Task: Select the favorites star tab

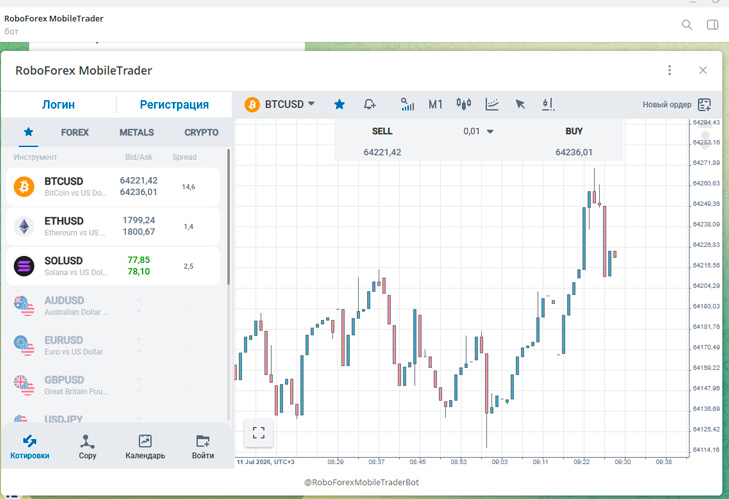Action: tap(28, 132)
